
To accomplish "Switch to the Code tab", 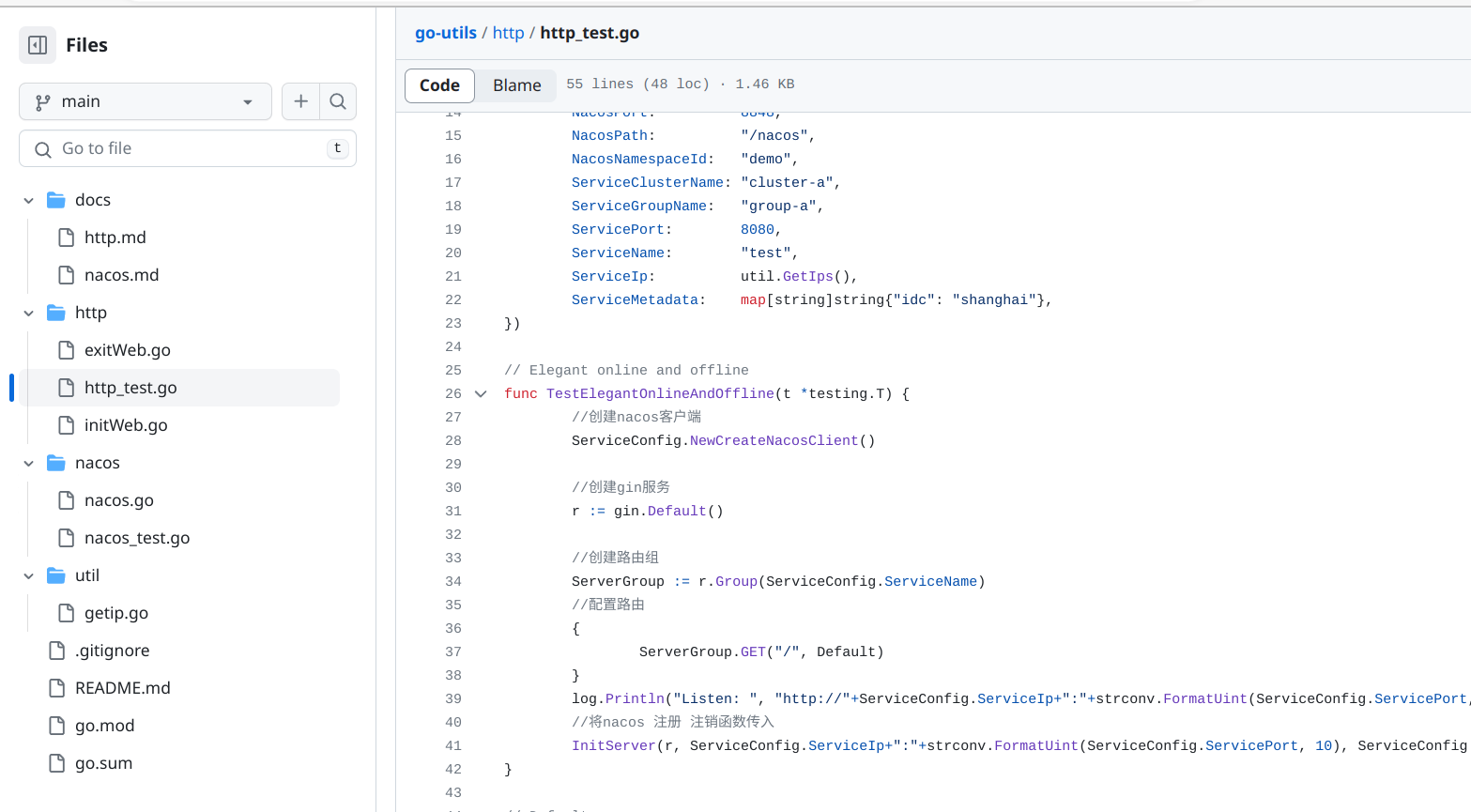I will click(439, 85).
